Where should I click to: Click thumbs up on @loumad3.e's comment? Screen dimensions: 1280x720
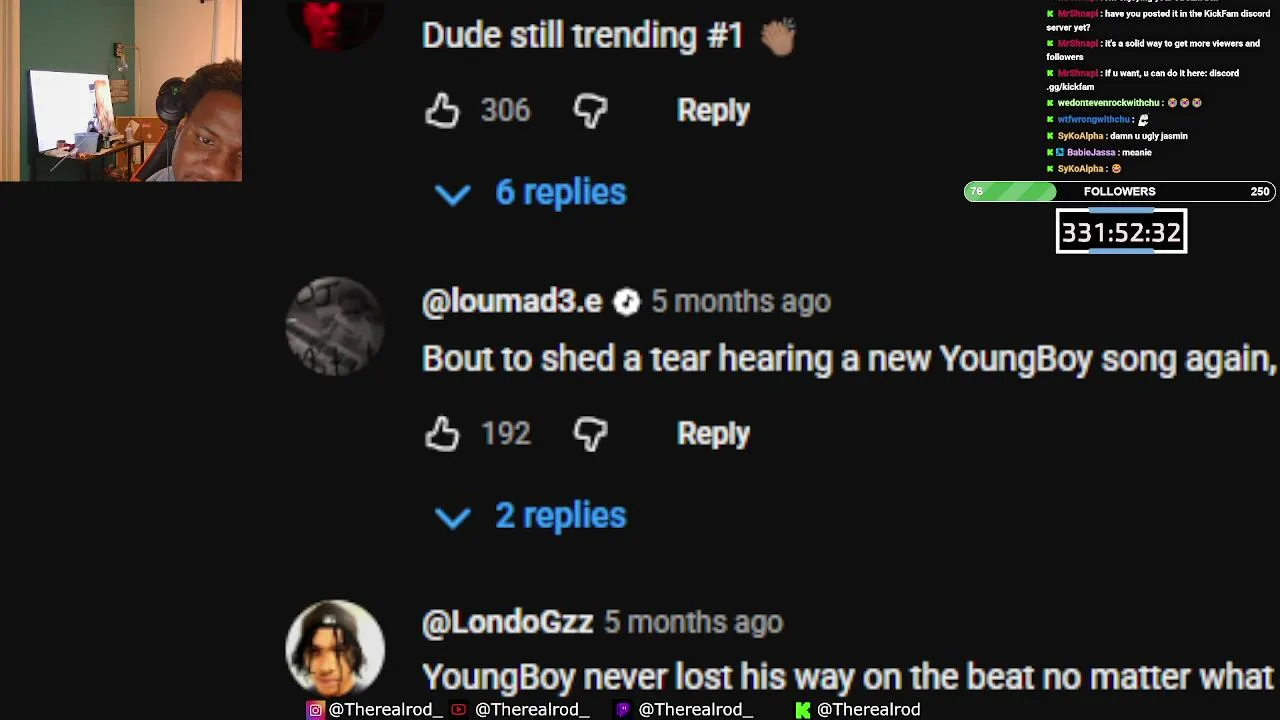(441, 433)
